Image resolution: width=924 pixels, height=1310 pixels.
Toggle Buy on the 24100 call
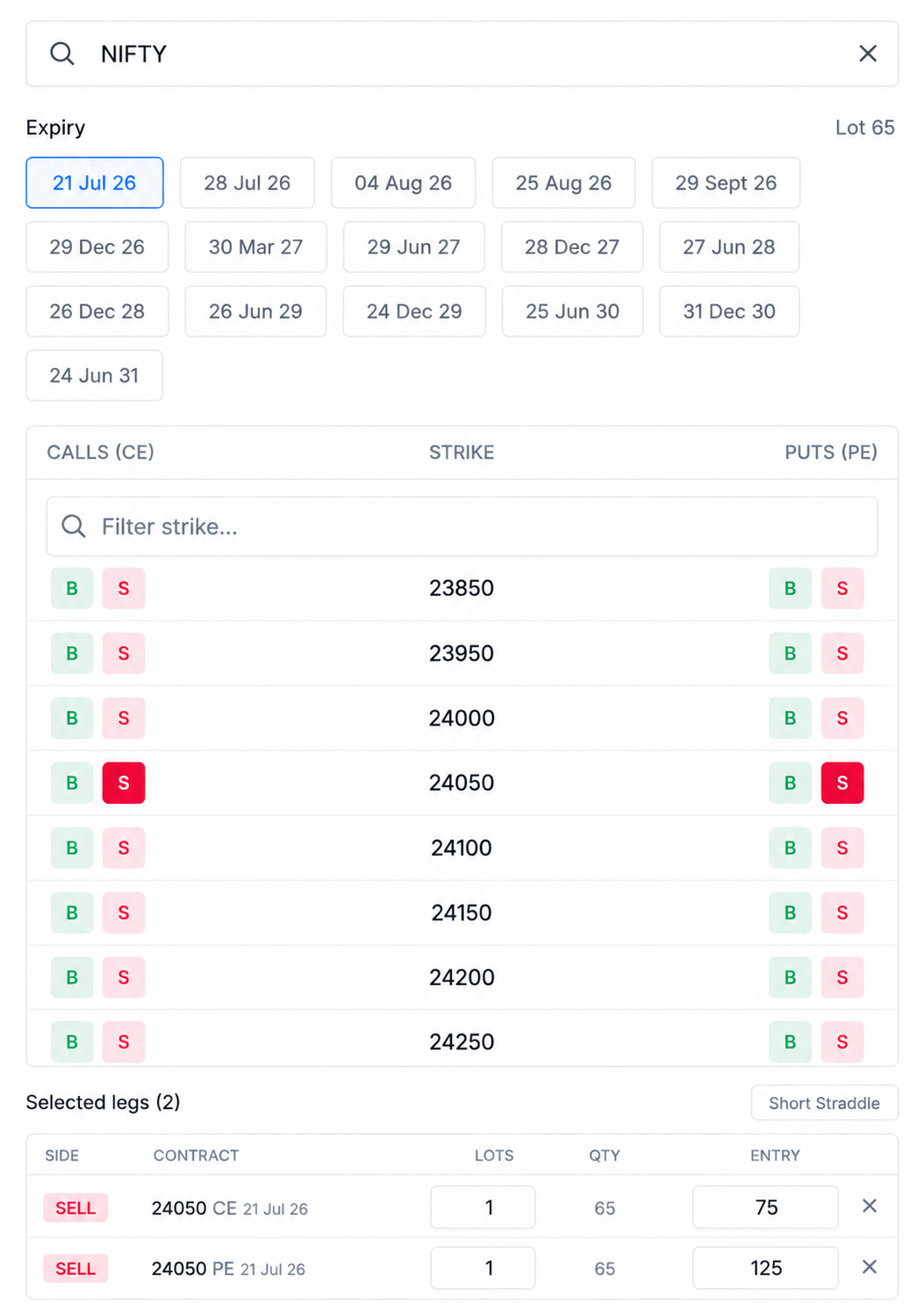[72, 848]
